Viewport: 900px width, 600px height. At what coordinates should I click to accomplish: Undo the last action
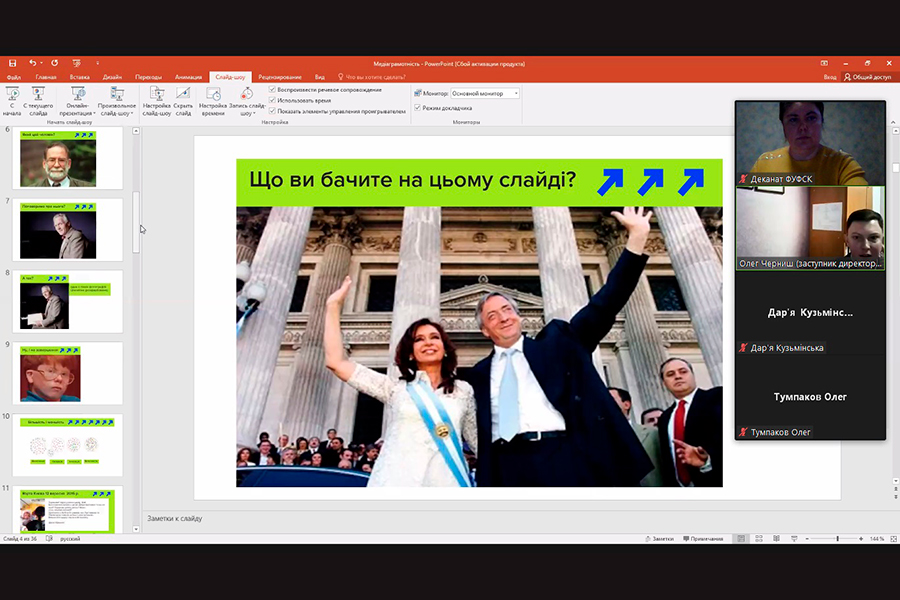(32, 63)
